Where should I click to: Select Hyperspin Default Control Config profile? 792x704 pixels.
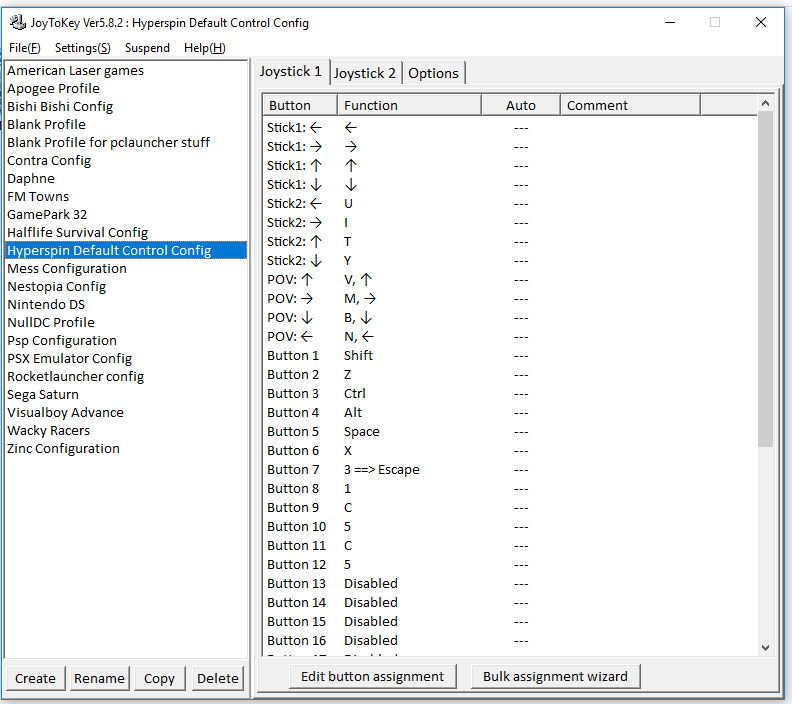[126, 250]
